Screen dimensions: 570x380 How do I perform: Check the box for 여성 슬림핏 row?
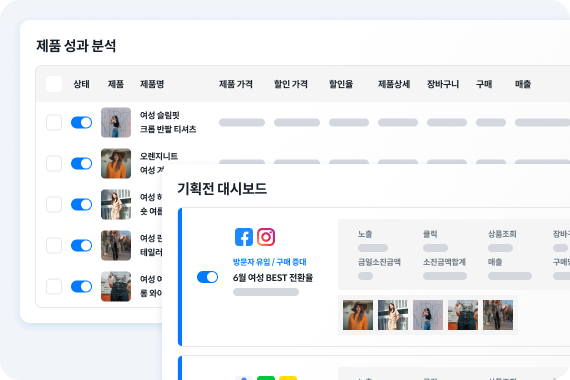54,123
